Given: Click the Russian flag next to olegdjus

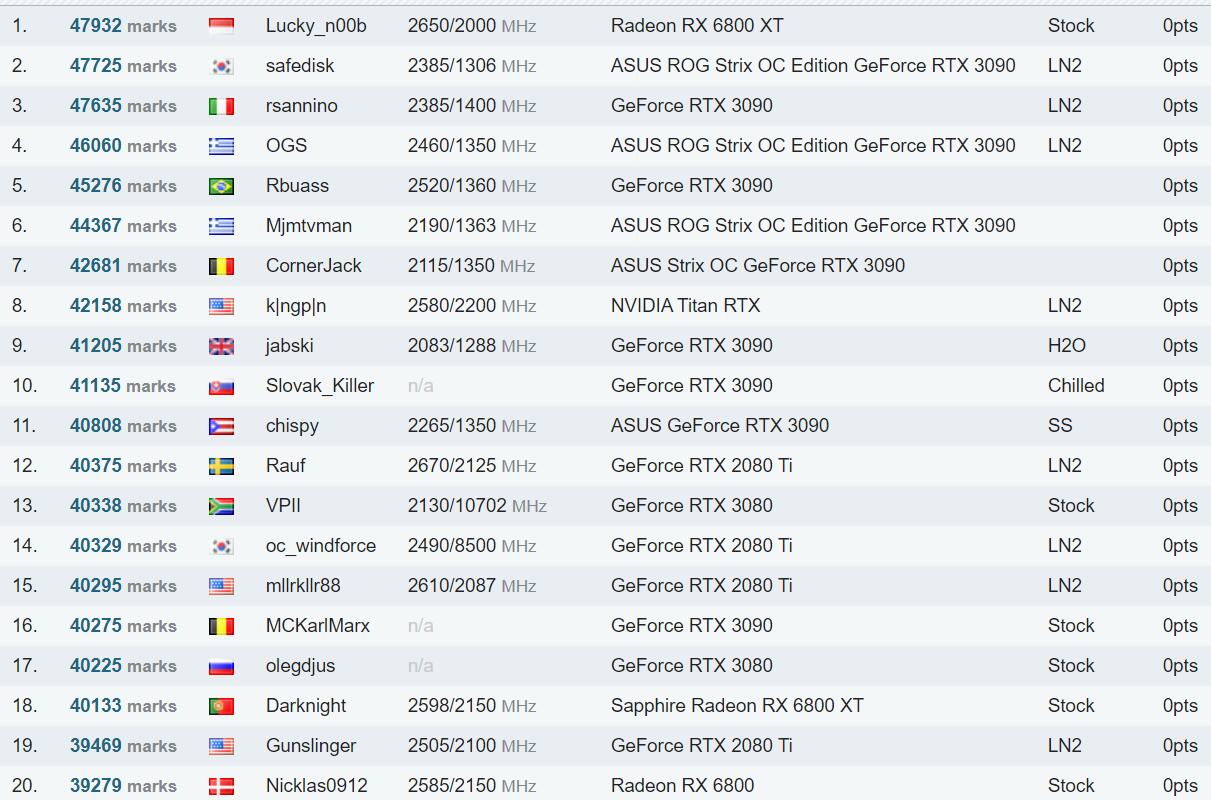Looking at the screenshot, I should point(221,666).
